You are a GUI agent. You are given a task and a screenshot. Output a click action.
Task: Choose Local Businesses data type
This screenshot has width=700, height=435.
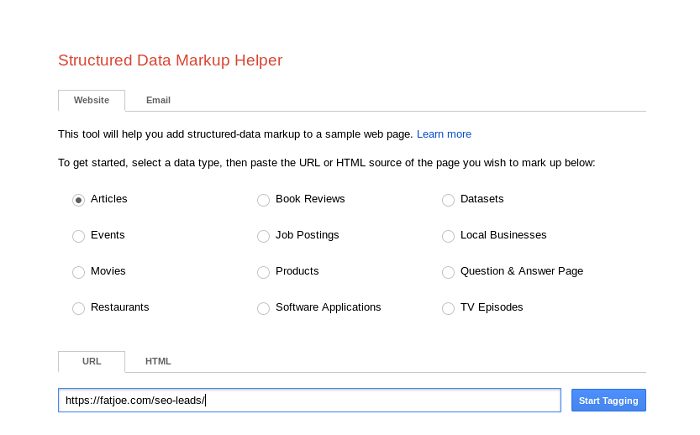click(x=449, y=236)
